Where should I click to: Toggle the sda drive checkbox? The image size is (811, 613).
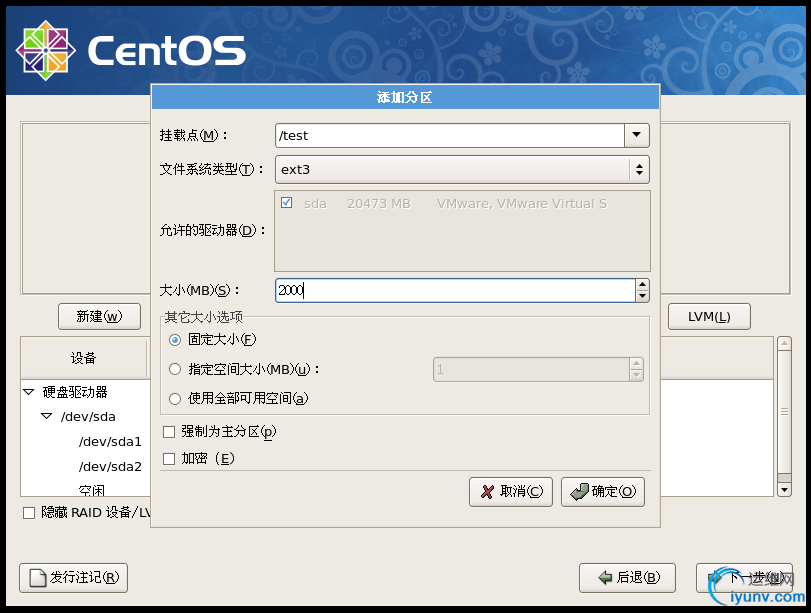point(287,203)
